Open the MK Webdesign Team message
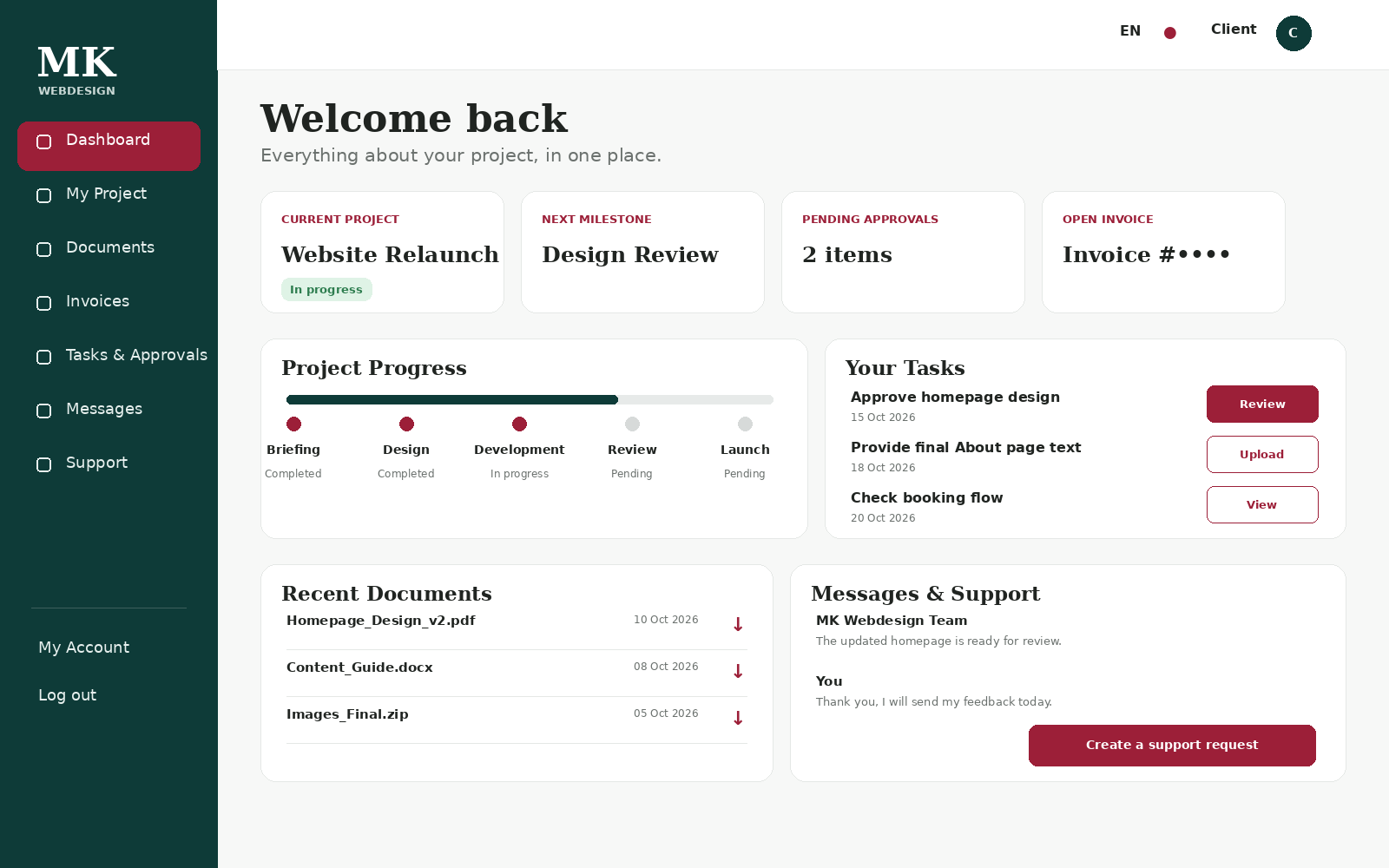 click(x=938, y=630)
